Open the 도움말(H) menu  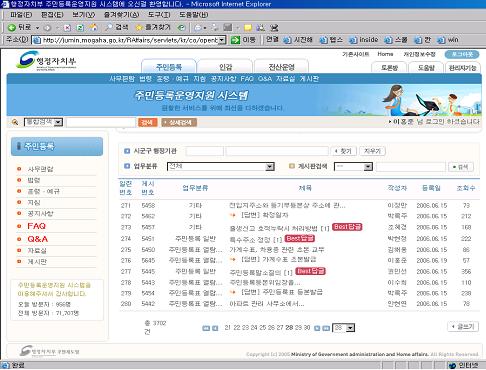point(194,15)
